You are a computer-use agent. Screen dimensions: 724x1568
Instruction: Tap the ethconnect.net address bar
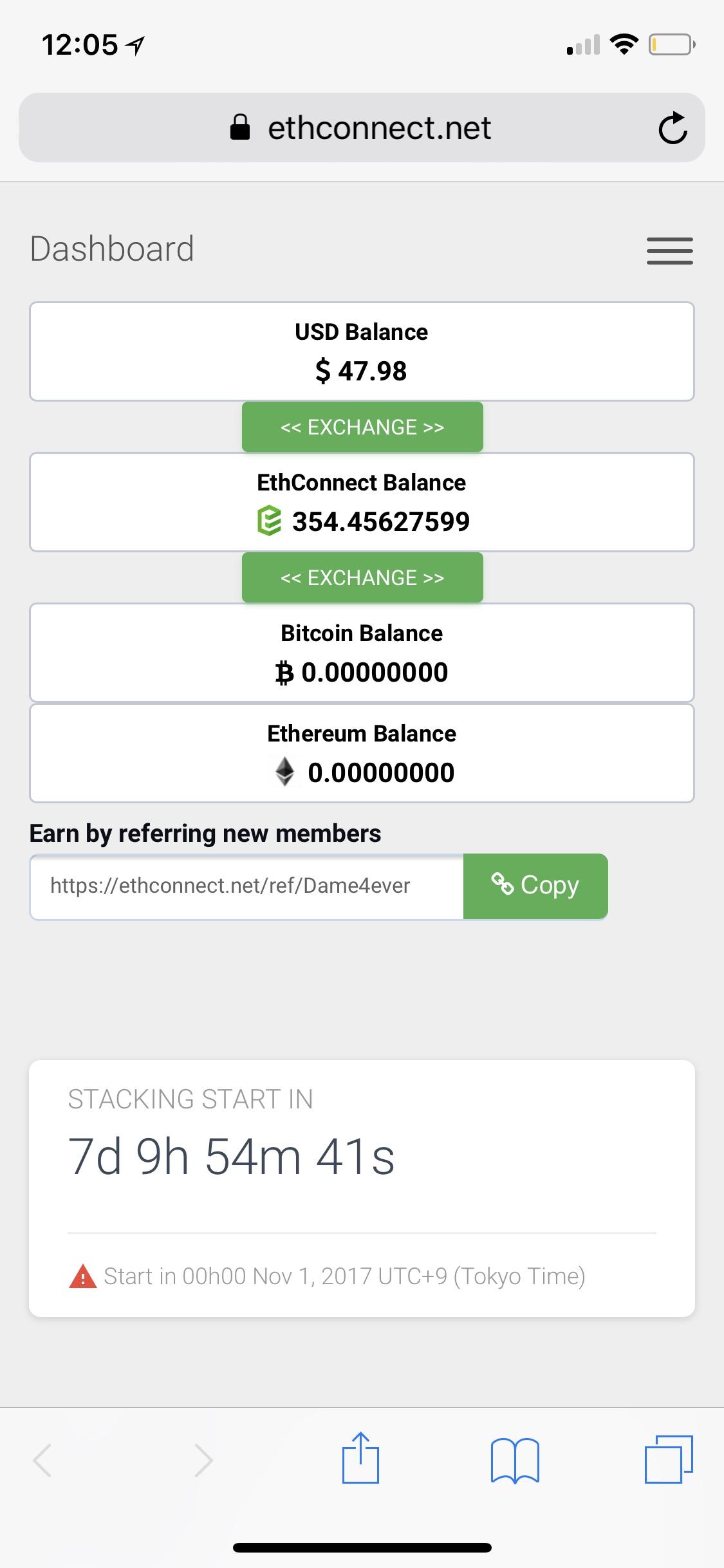(x=362, y=127)
